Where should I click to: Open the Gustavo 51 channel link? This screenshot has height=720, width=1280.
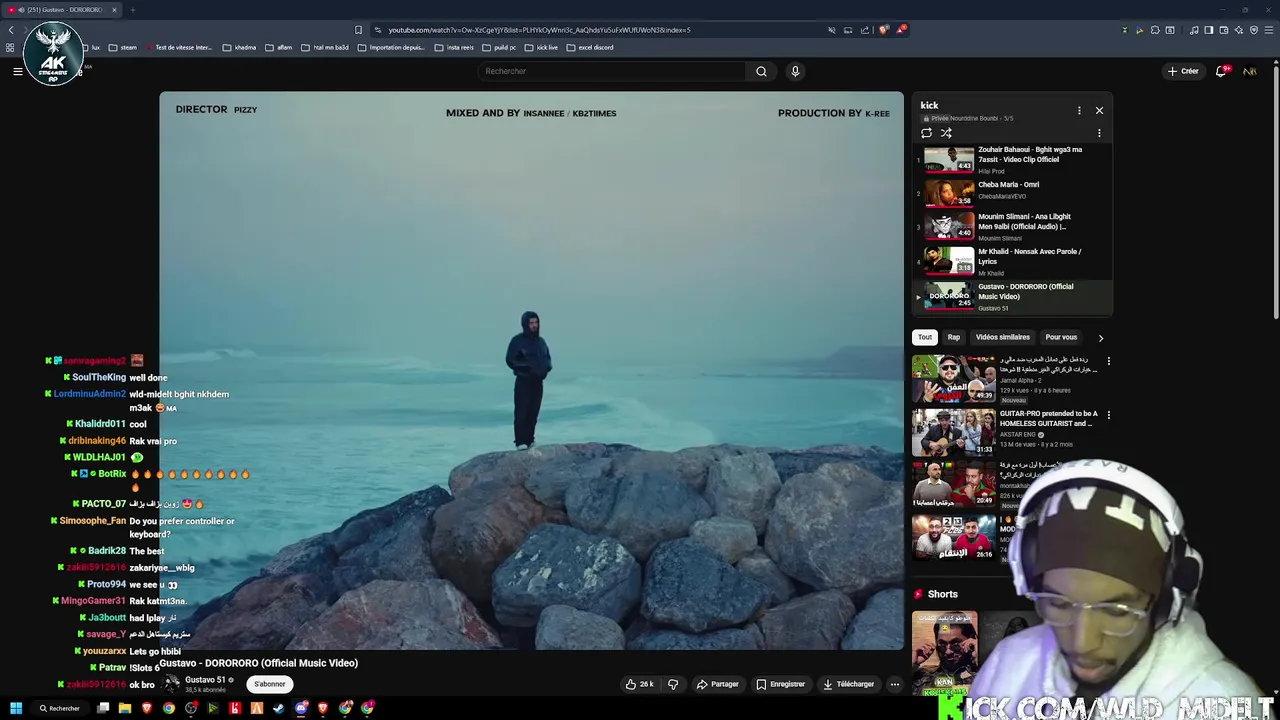(205, 680)
